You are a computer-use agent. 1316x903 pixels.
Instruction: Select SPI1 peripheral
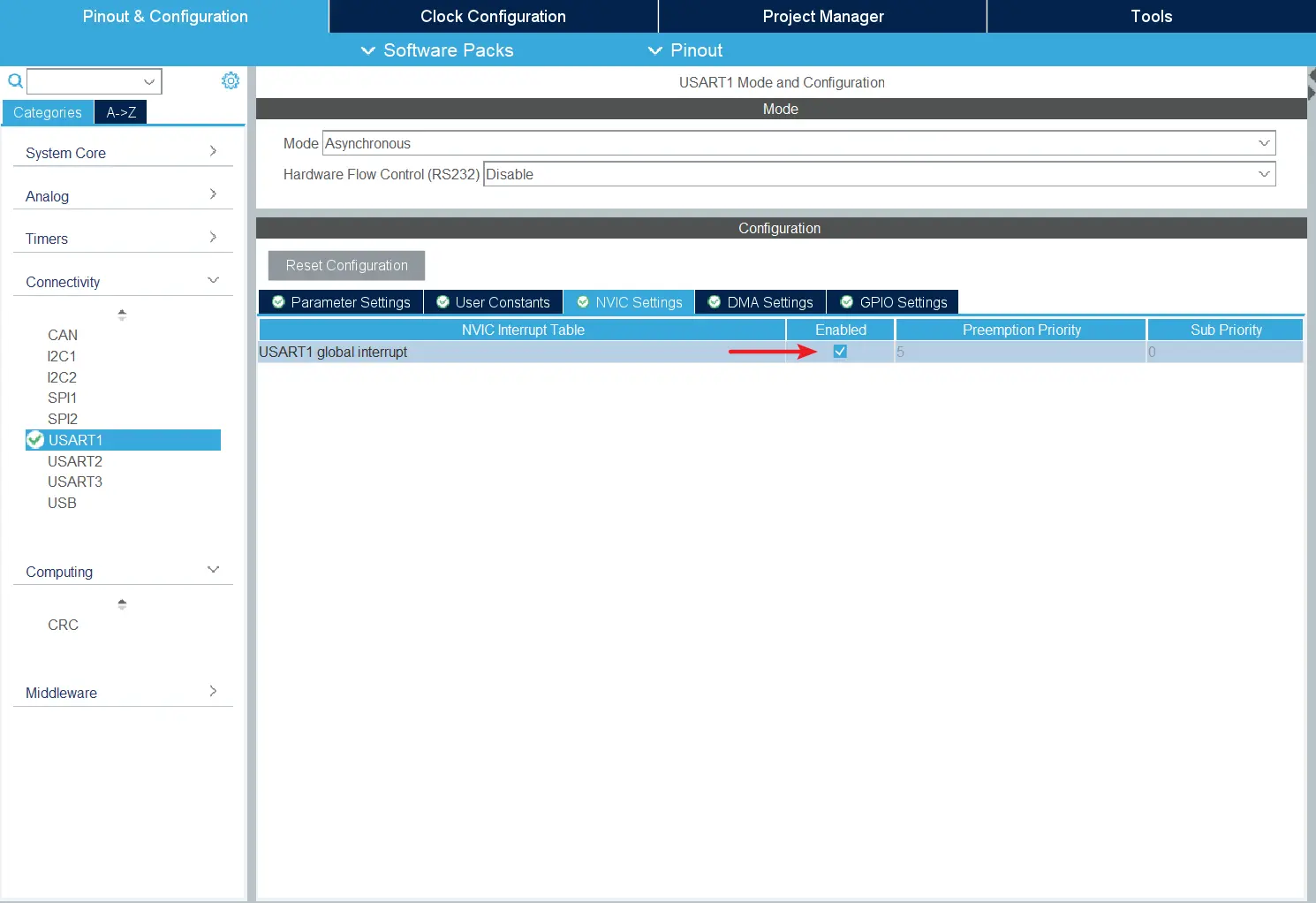point(62,398)
